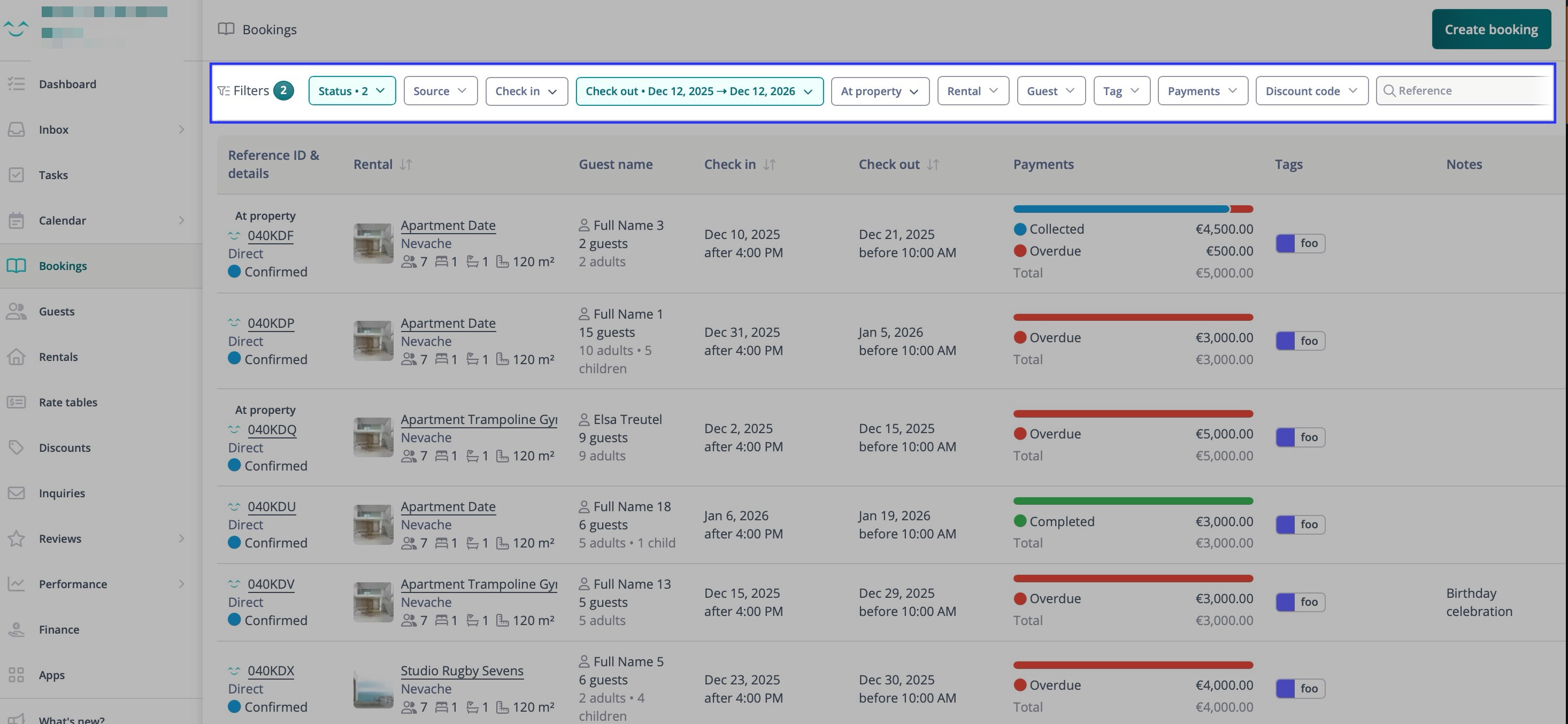Go to Finance in sidebar
Viewport: 1568px width, 724px height.
click(x=58, y=630)
